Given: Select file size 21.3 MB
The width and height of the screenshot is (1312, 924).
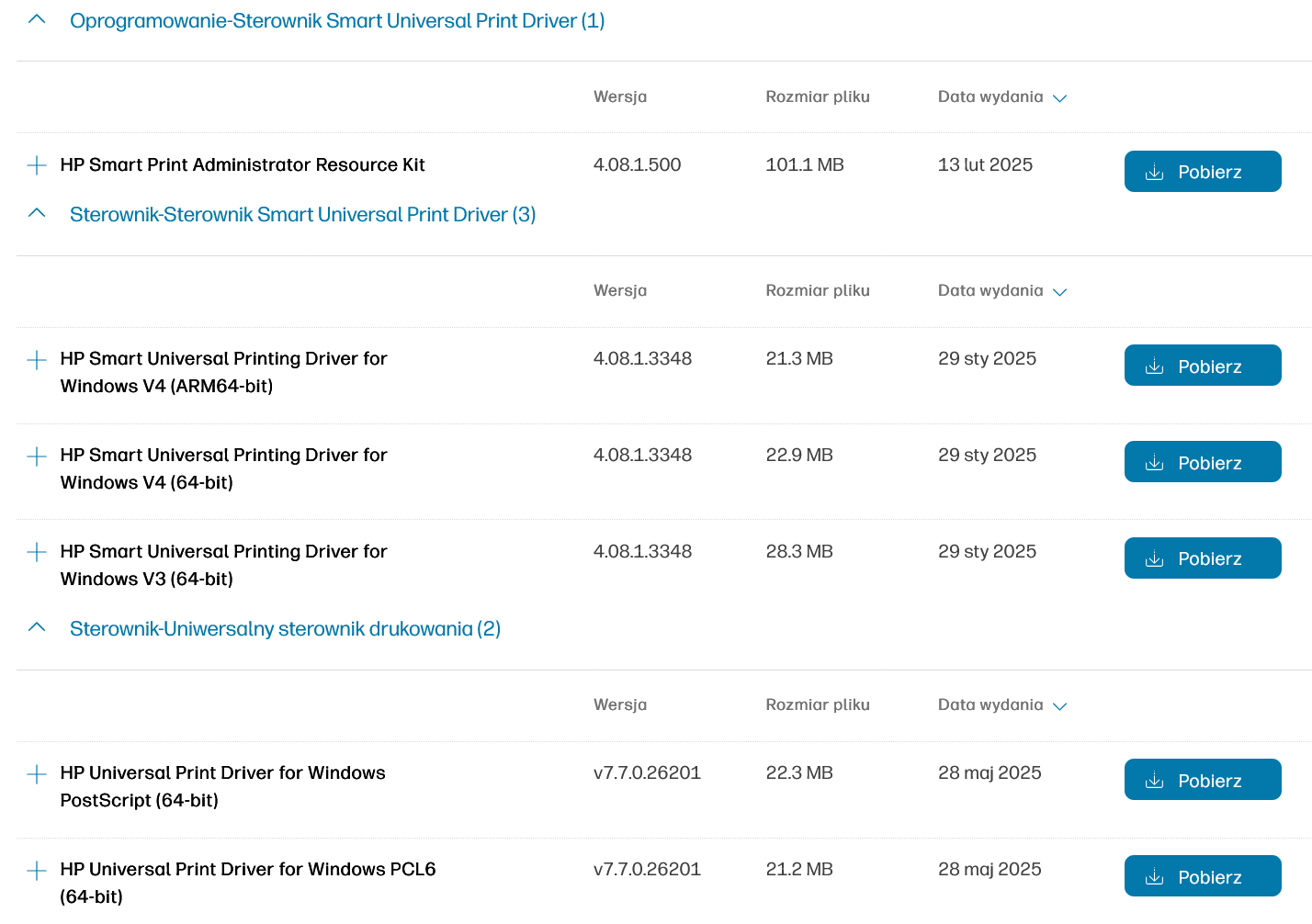Looking at the screenshot, I should 799,359.
